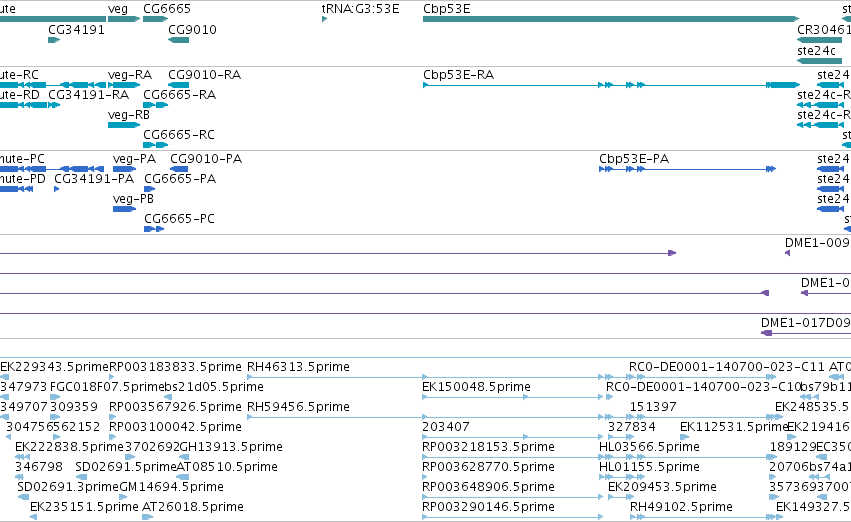Click the CG9010 gene label
Viewport: 851px width, 522px height.
192,29
